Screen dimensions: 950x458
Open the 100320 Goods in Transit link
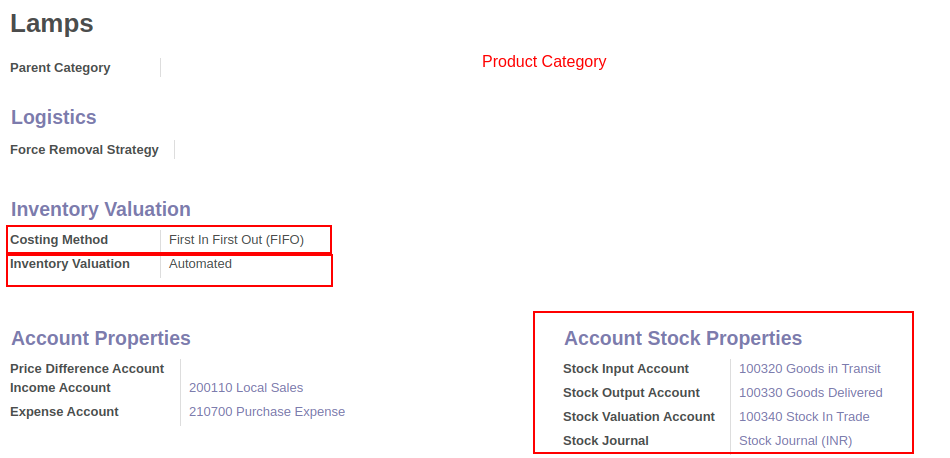pos(809,368)
